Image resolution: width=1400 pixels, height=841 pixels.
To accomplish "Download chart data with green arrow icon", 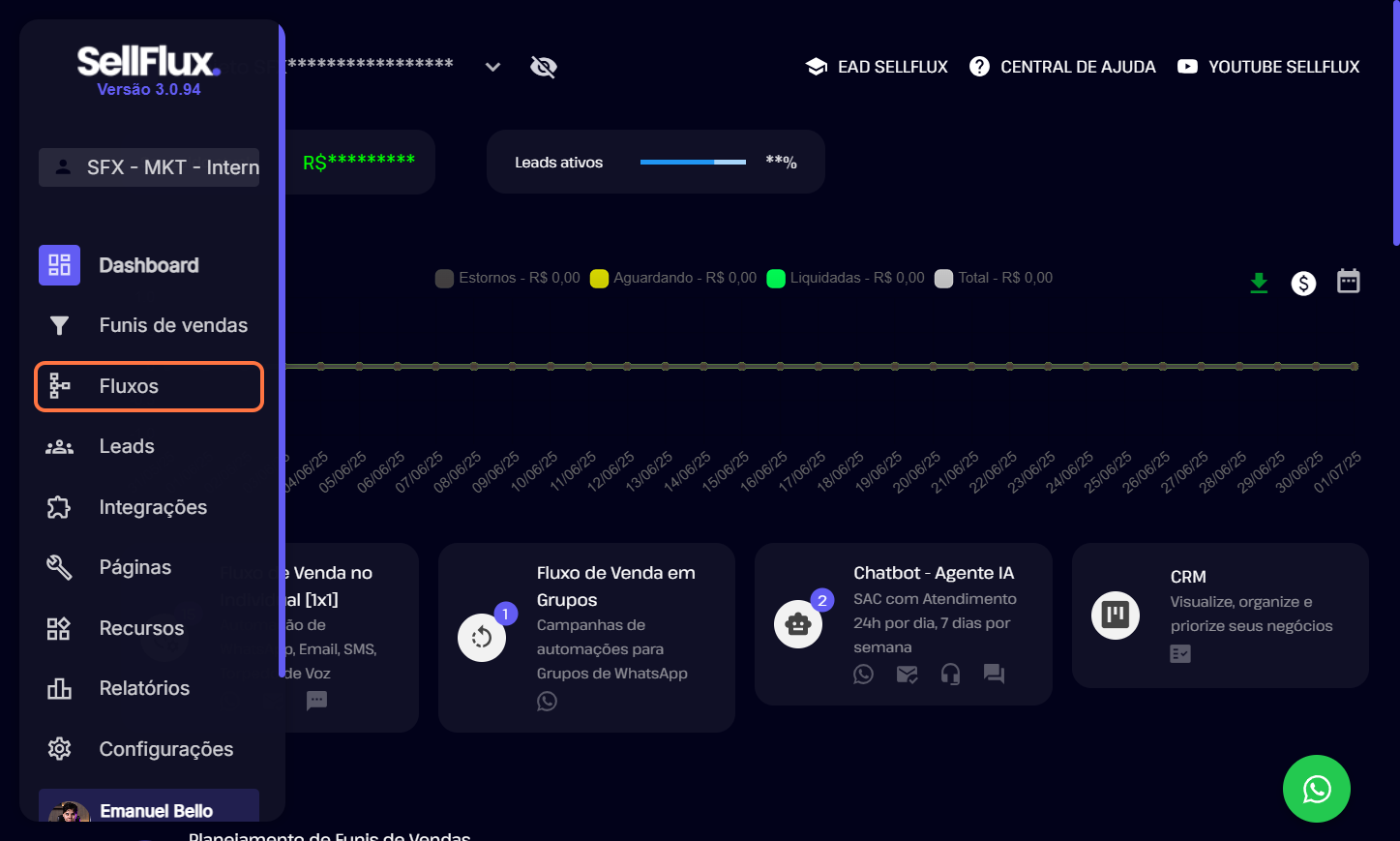I will [1259, 283].
